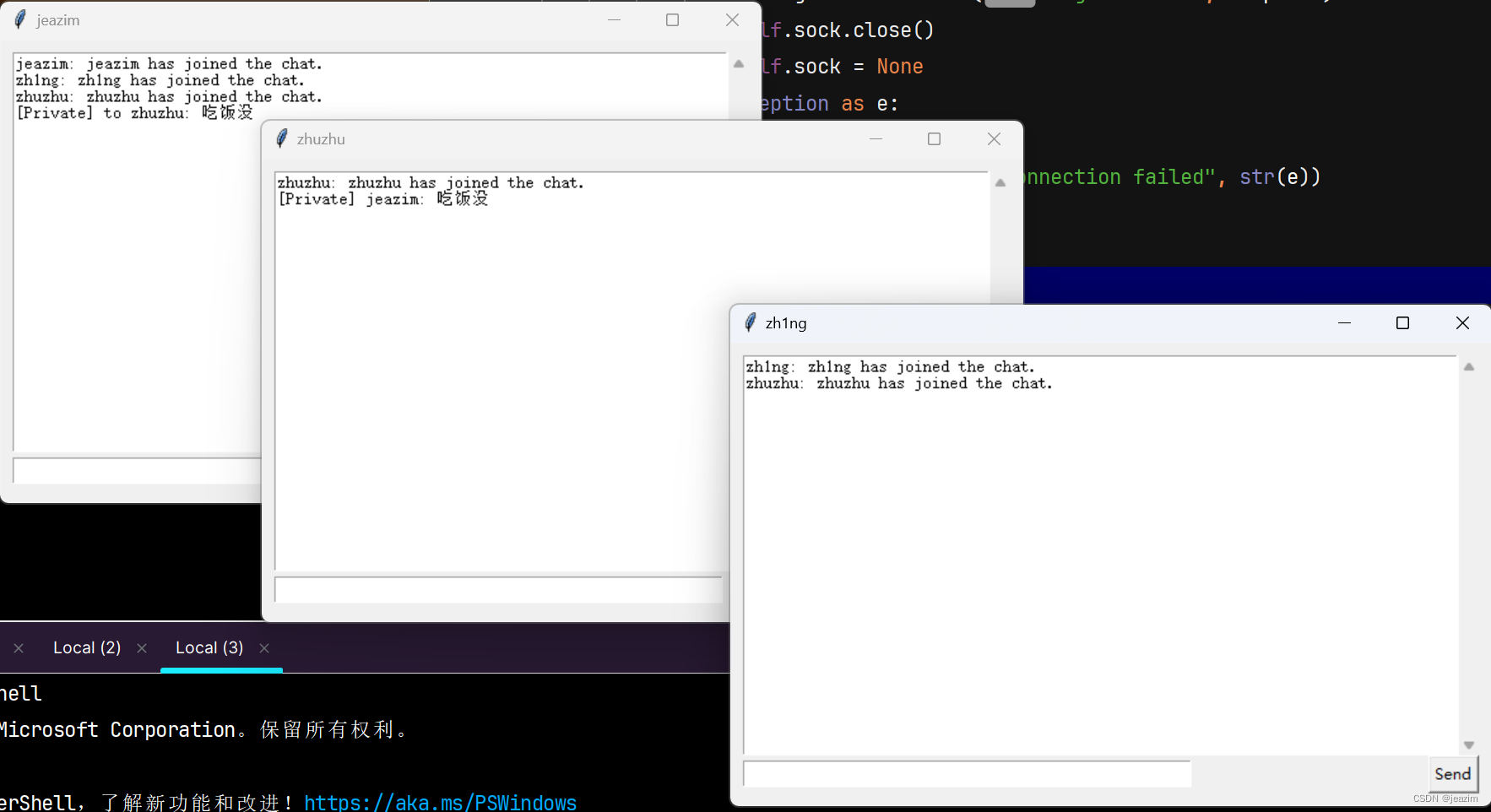Close the jeazim window

[x=732, y=19]
